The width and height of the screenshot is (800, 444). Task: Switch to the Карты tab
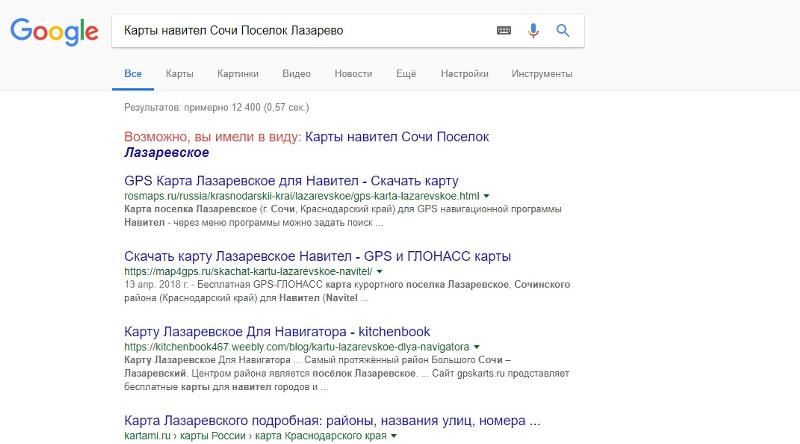[180, 73]
